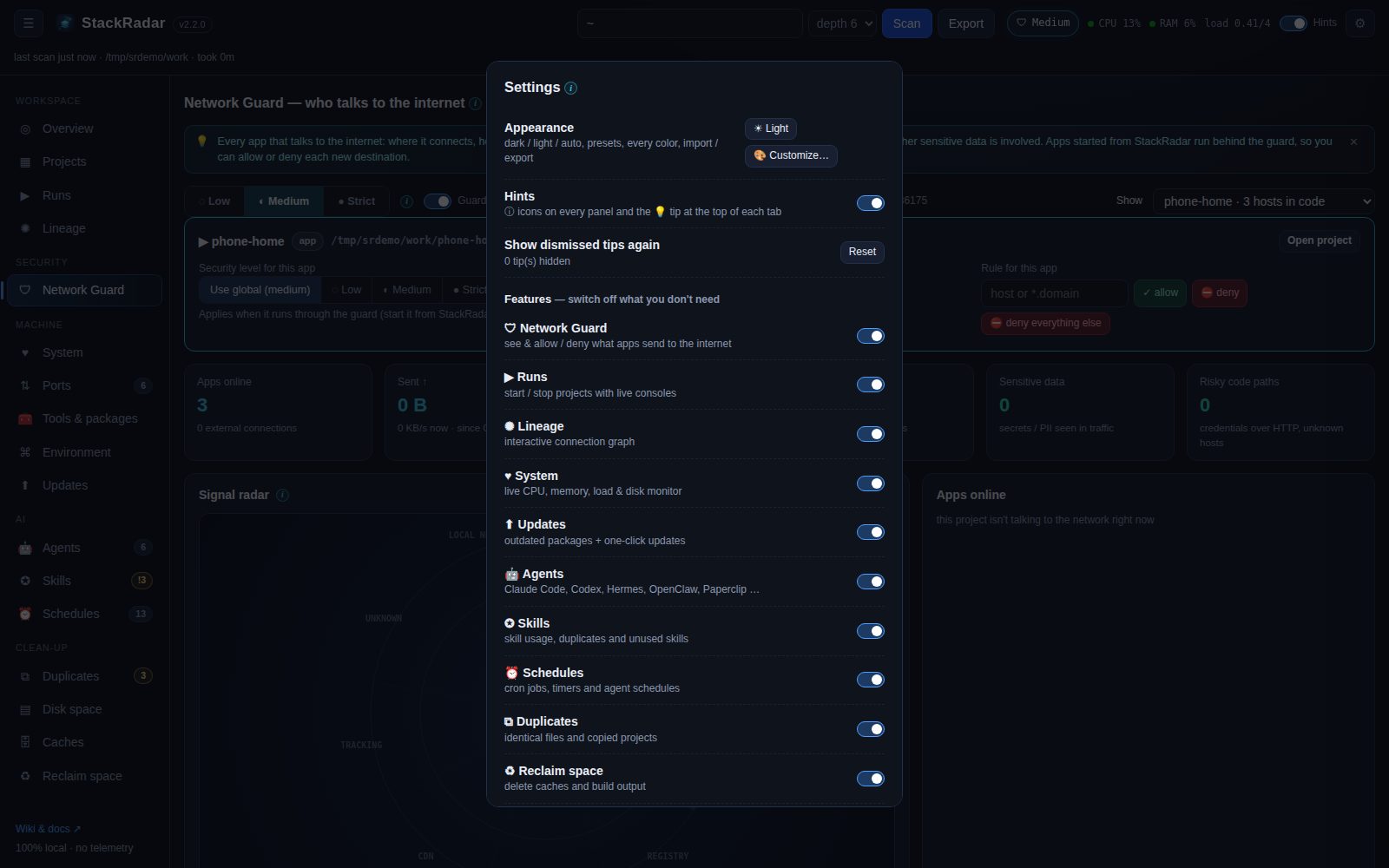1389x868 pixels.
Task: Click the Signal radar info icon
Action: pos(282,495)
